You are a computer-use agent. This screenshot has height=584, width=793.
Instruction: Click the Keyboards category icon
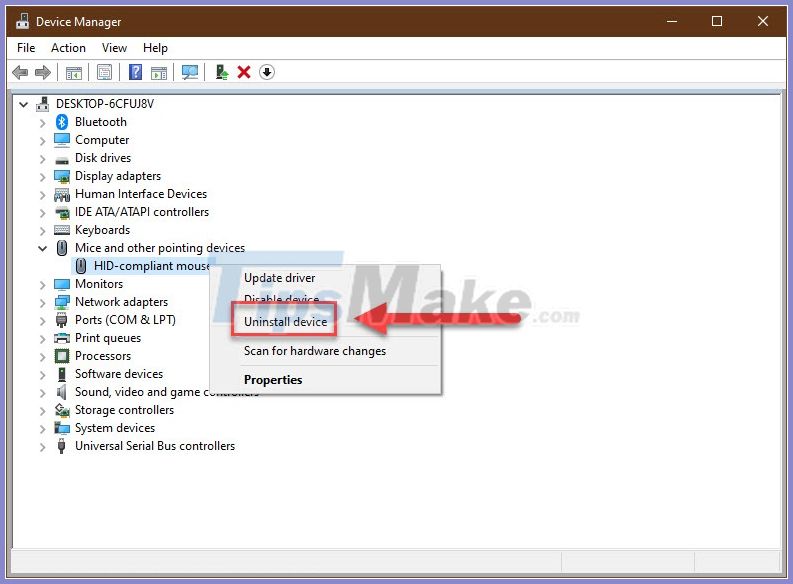tap(62, 231)
